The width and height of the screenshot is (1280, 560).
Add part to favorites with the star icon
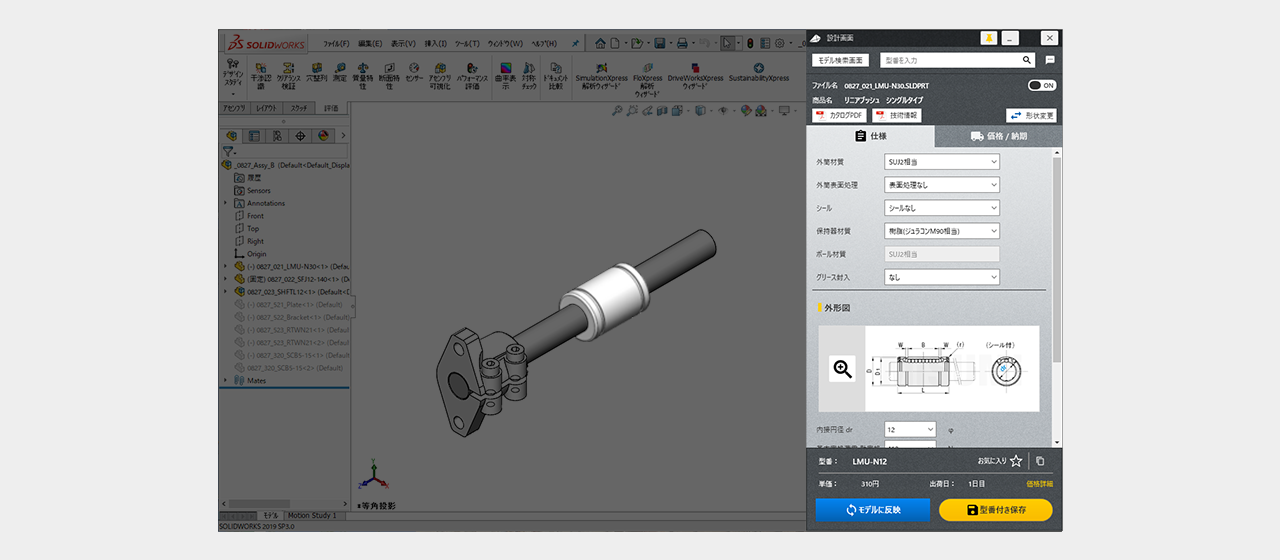click(x=1016, y=461)
